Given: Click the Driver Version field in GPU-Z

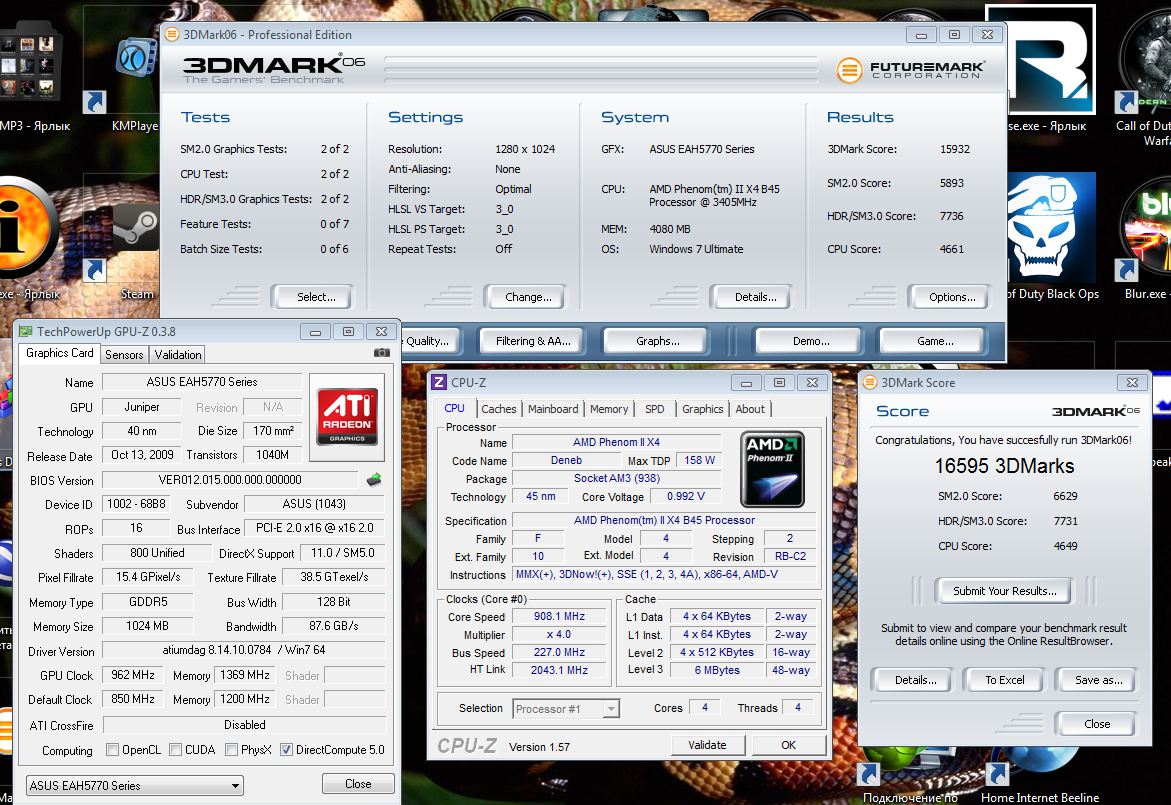Looking at the screenshot, I should [243, 650].
